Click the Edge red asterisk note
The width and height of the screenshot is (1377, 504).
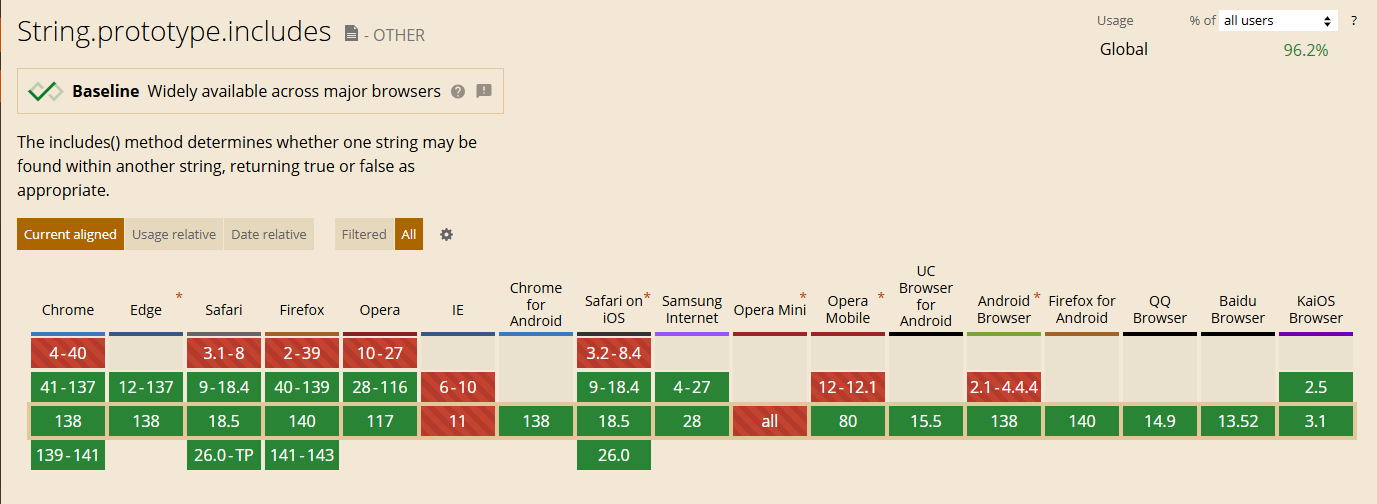(179, 296)
